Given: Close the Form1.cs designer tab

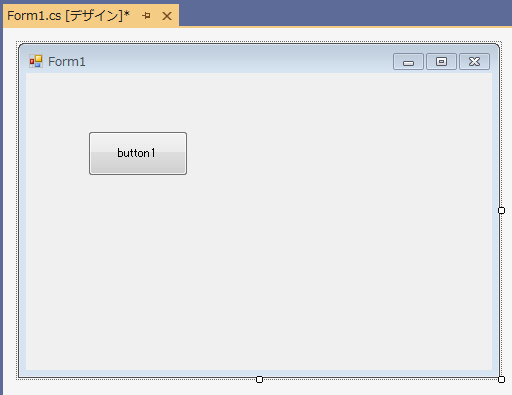Looking at the screenshot, I should click(167, 16).
